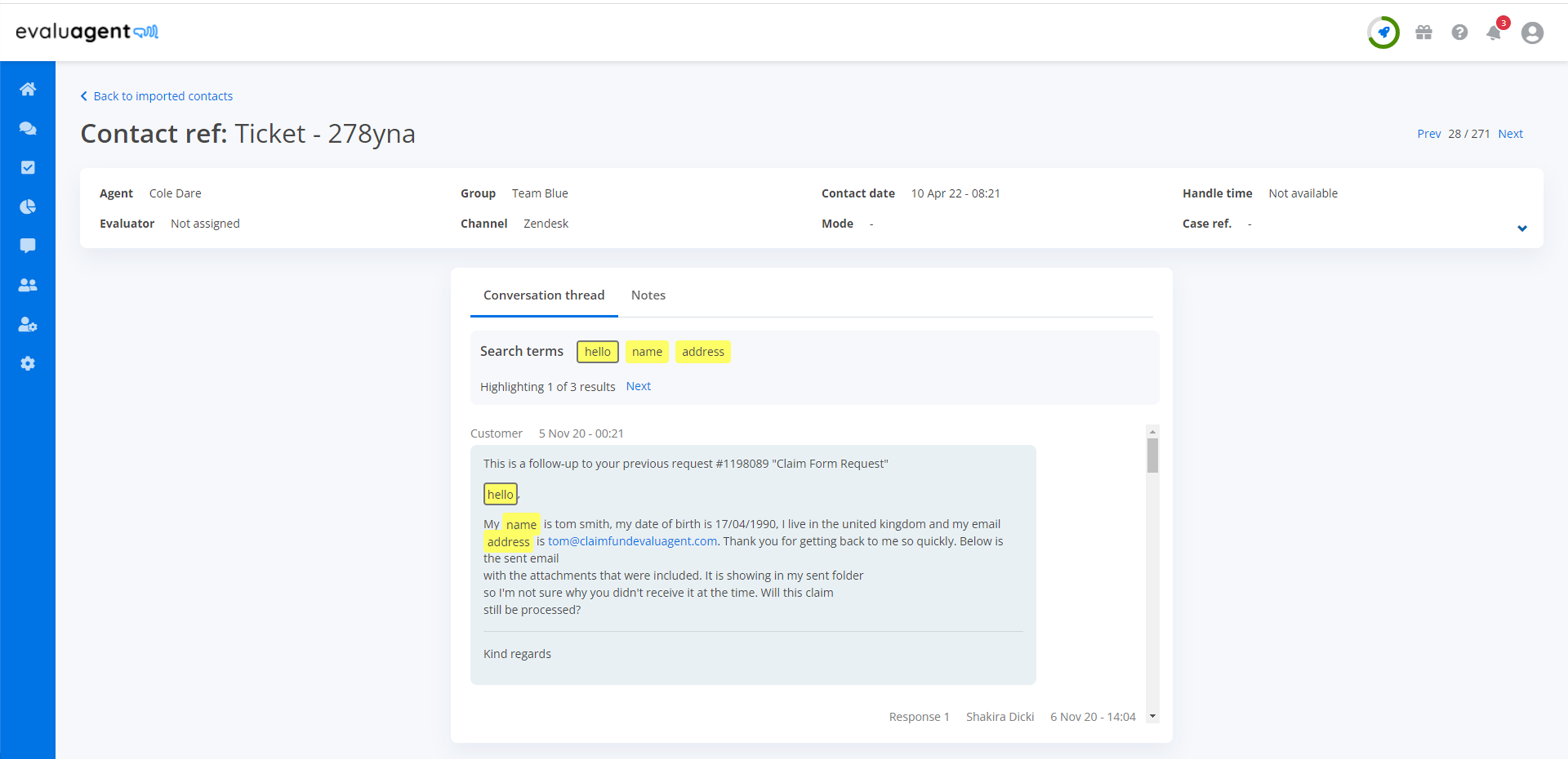Open the users group sidebar icon
Image resolution: width=1568 pixels, height=759 pixels.
point(27,285)
